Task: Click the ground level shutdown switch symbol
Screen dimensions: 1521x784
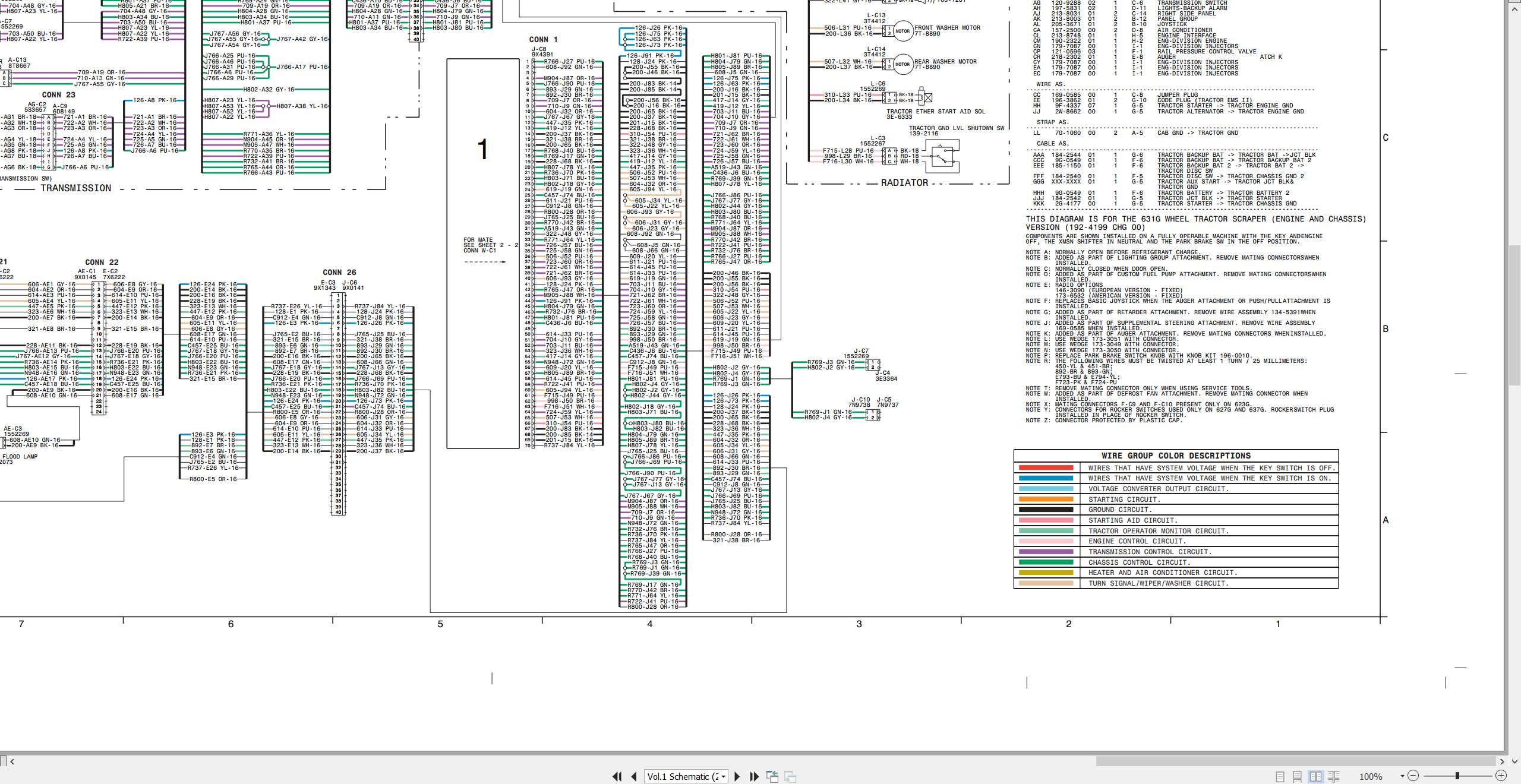Action: coord(942,157)
